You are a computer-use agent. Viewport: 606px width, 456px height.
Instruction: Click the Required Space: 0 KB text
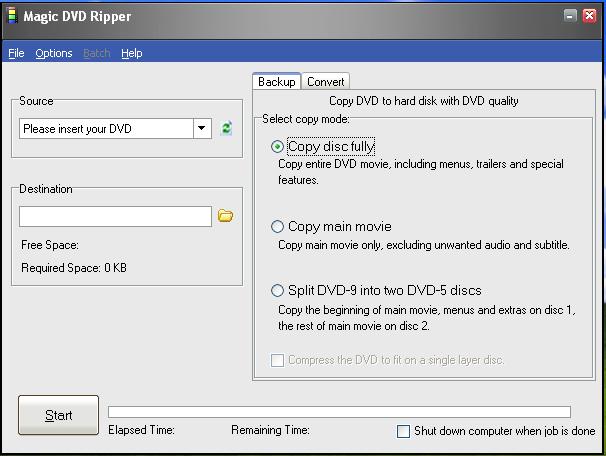[74, 268]
